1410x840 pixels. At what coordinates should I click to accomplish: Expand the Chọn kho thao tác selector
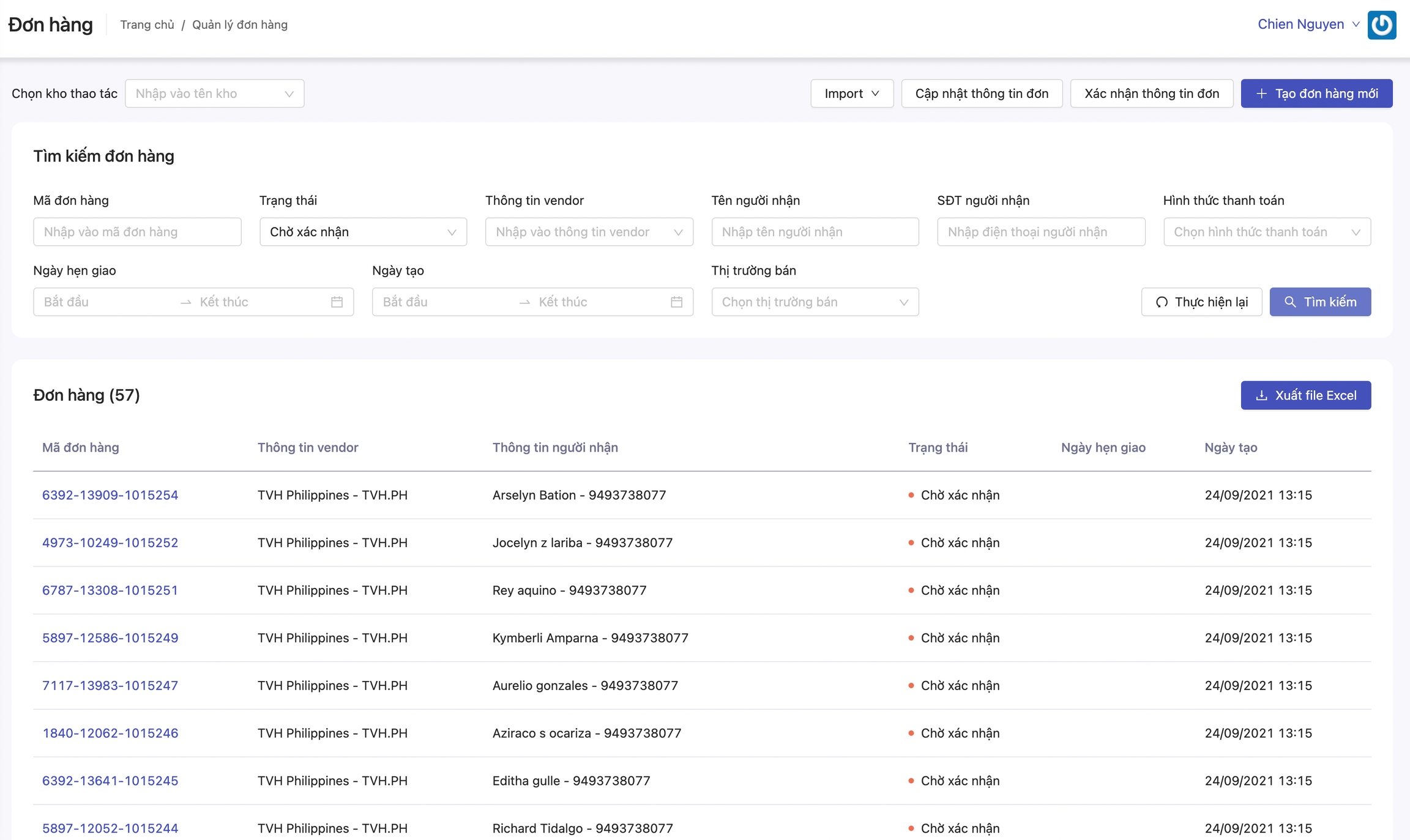click(214, 94)
